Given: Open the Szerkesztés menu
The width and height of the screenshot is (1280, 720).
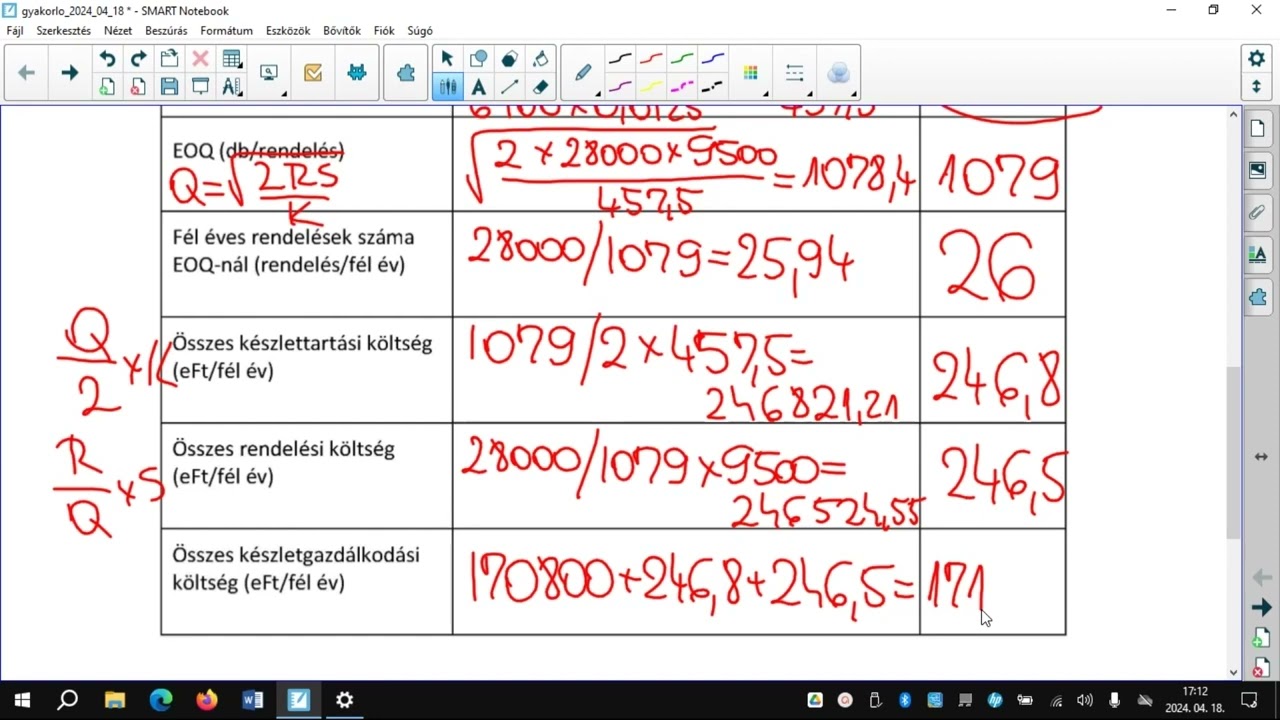Looking at the screenshot, I should [x=63, y=31].
